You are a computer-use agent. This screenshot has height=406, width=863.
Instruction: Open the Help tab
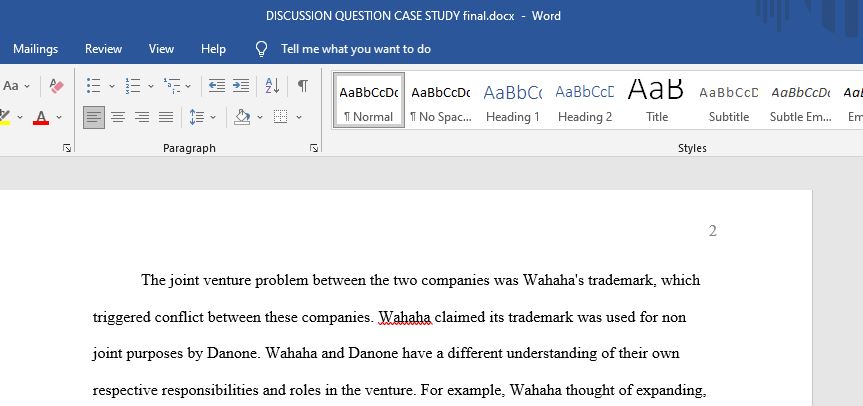pyautogui.click(x=213, y=49)
